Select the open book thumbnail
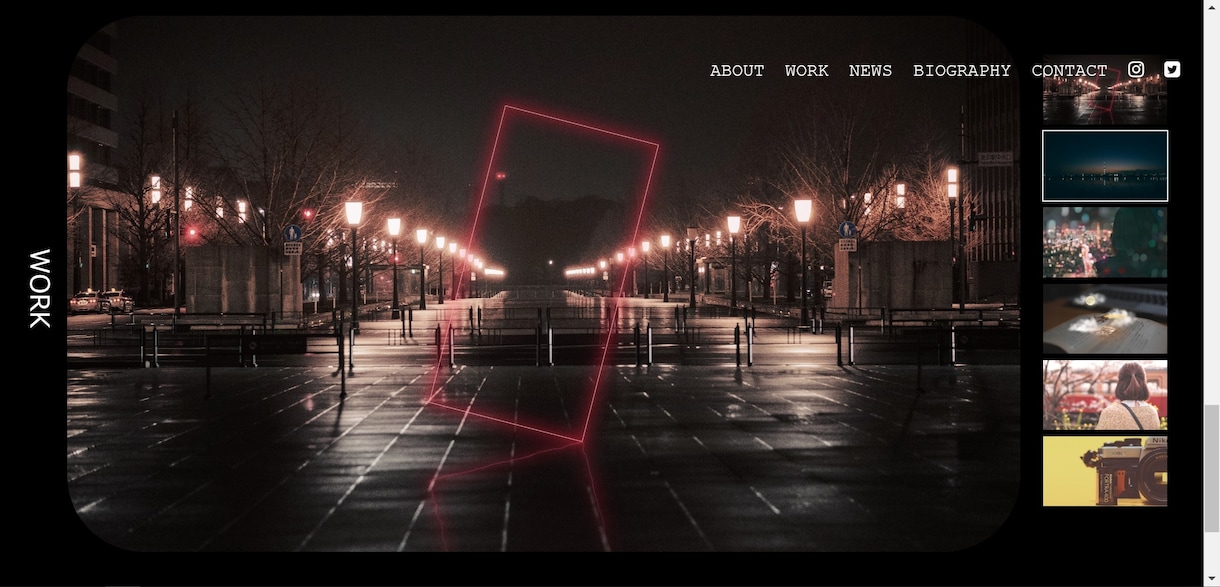 (1105, 318)
